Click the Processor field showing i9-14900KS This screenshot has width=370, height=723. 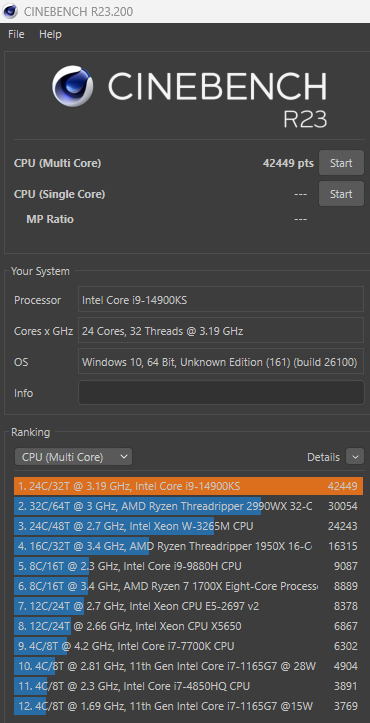(221, 300)
